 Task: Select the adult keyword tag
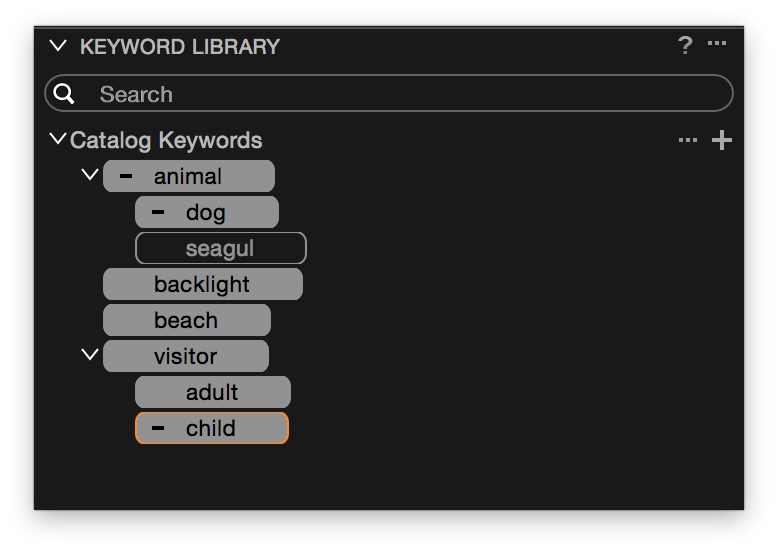213,392
